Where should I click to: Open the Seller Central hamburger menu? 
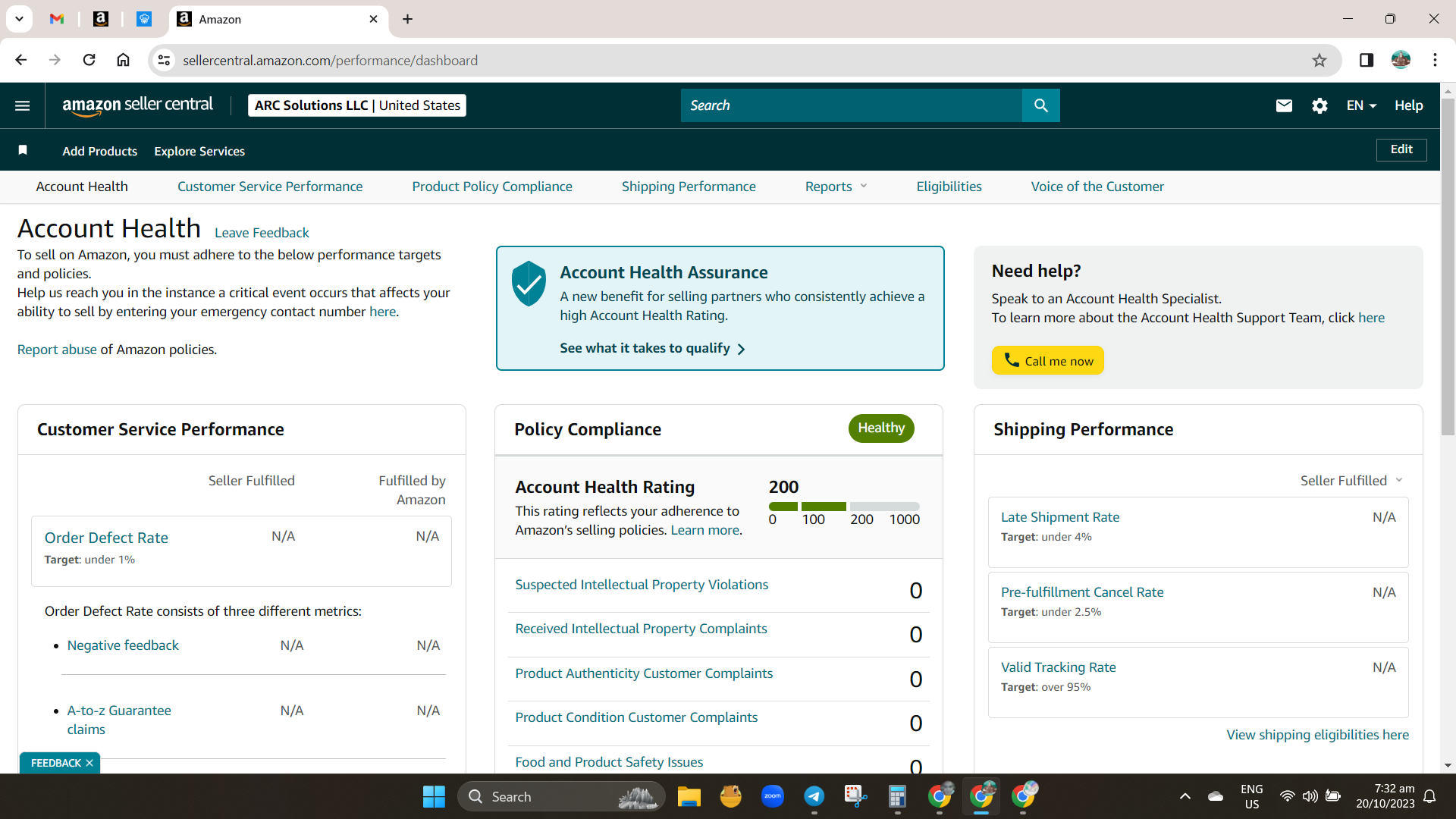point(23,105)
